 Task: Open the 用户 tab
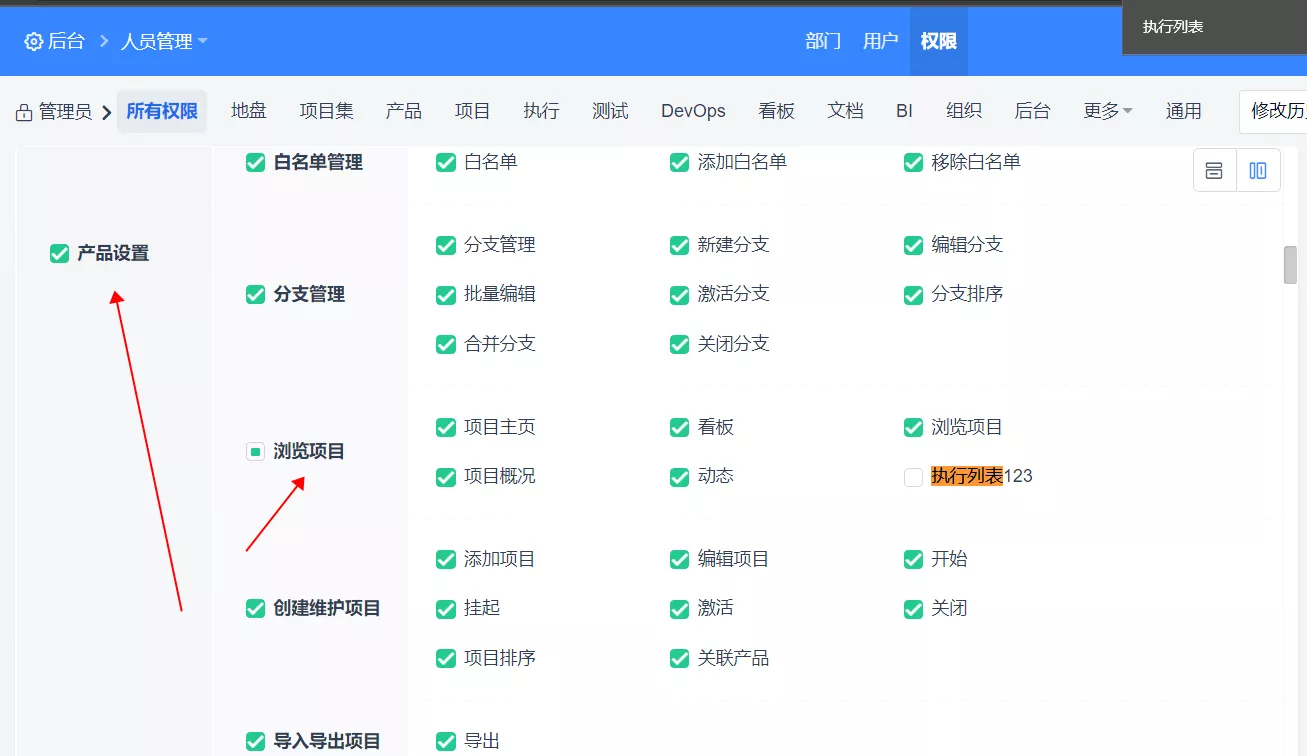[881, 41]
